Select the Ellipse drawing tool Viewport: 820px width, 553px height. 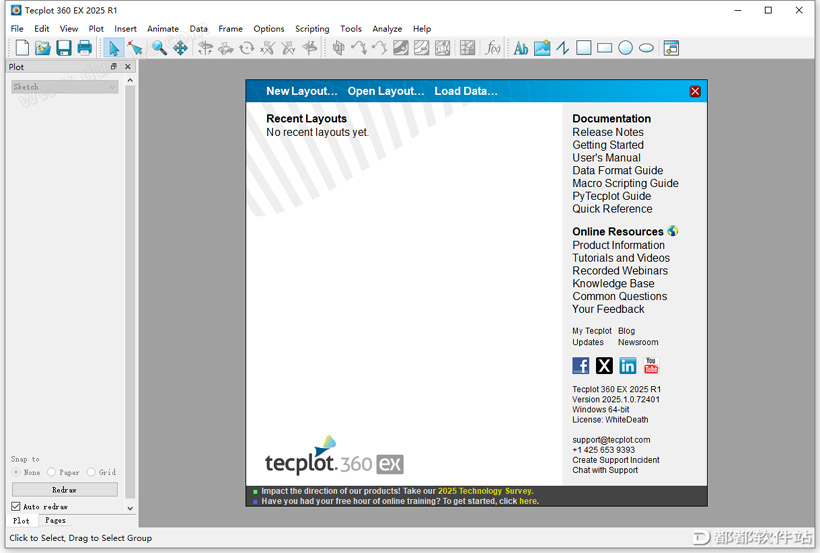(646, 48)
